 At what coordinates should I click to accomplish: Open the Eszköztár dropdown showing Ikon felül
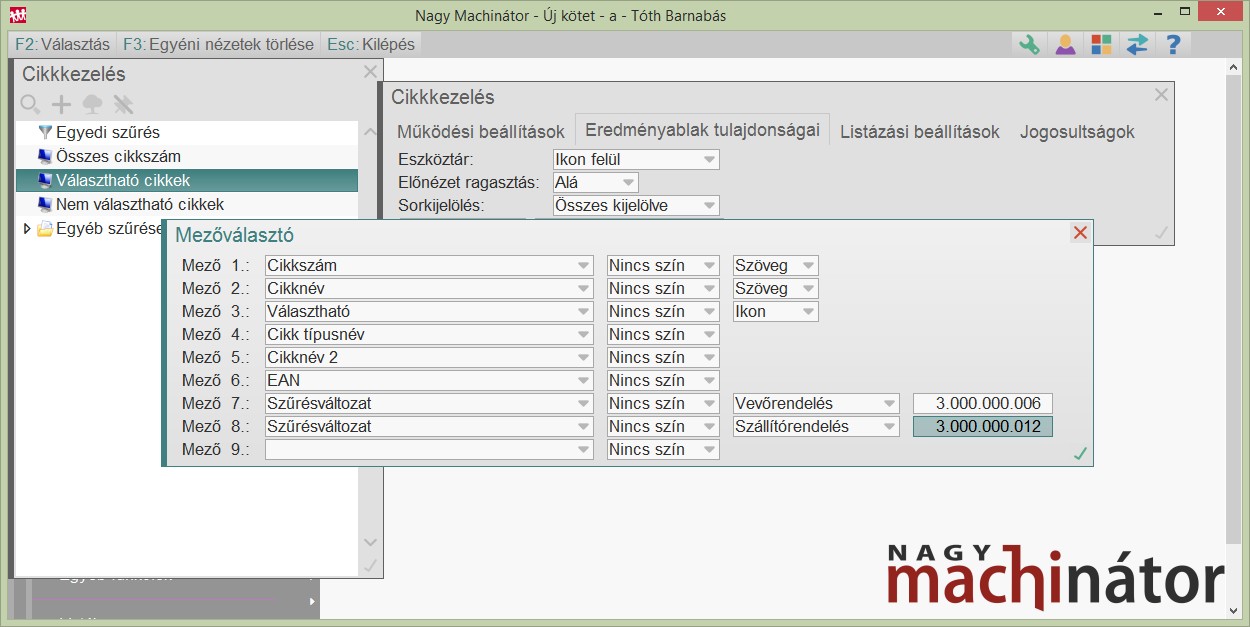click(x=636, y=159)
